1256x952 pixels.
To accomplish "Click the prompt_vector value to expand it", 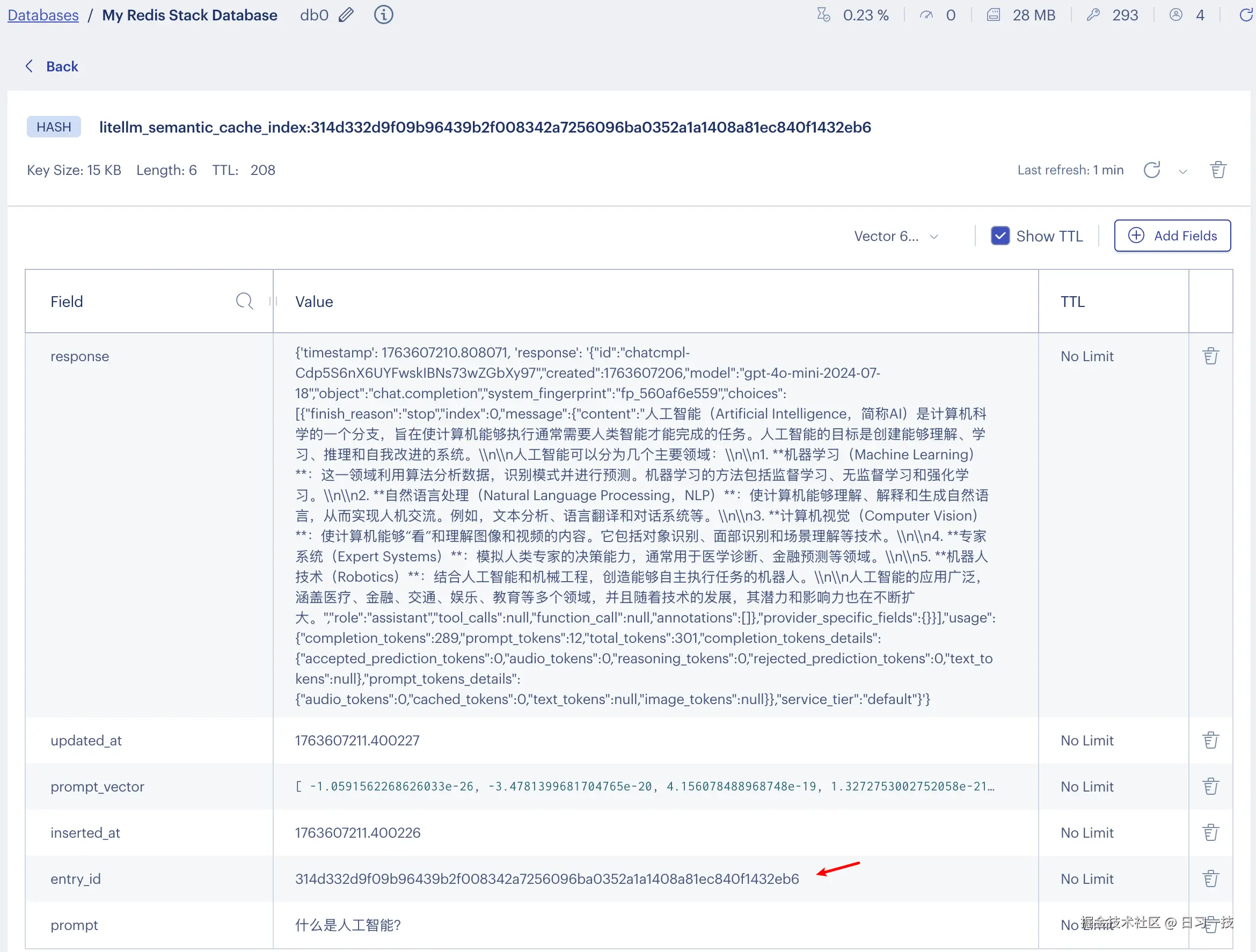I will (x=644, y=786).
